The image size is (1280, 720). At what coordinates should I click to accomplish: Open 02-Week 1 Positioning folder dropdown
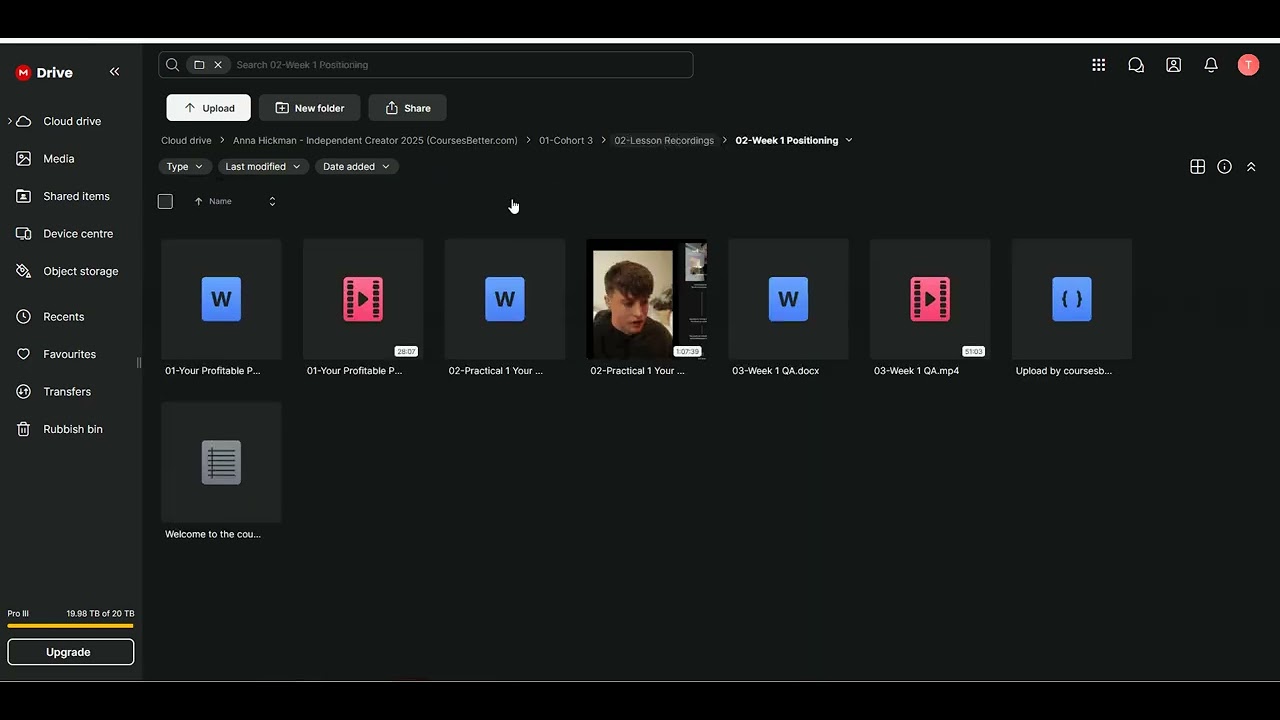849,140
